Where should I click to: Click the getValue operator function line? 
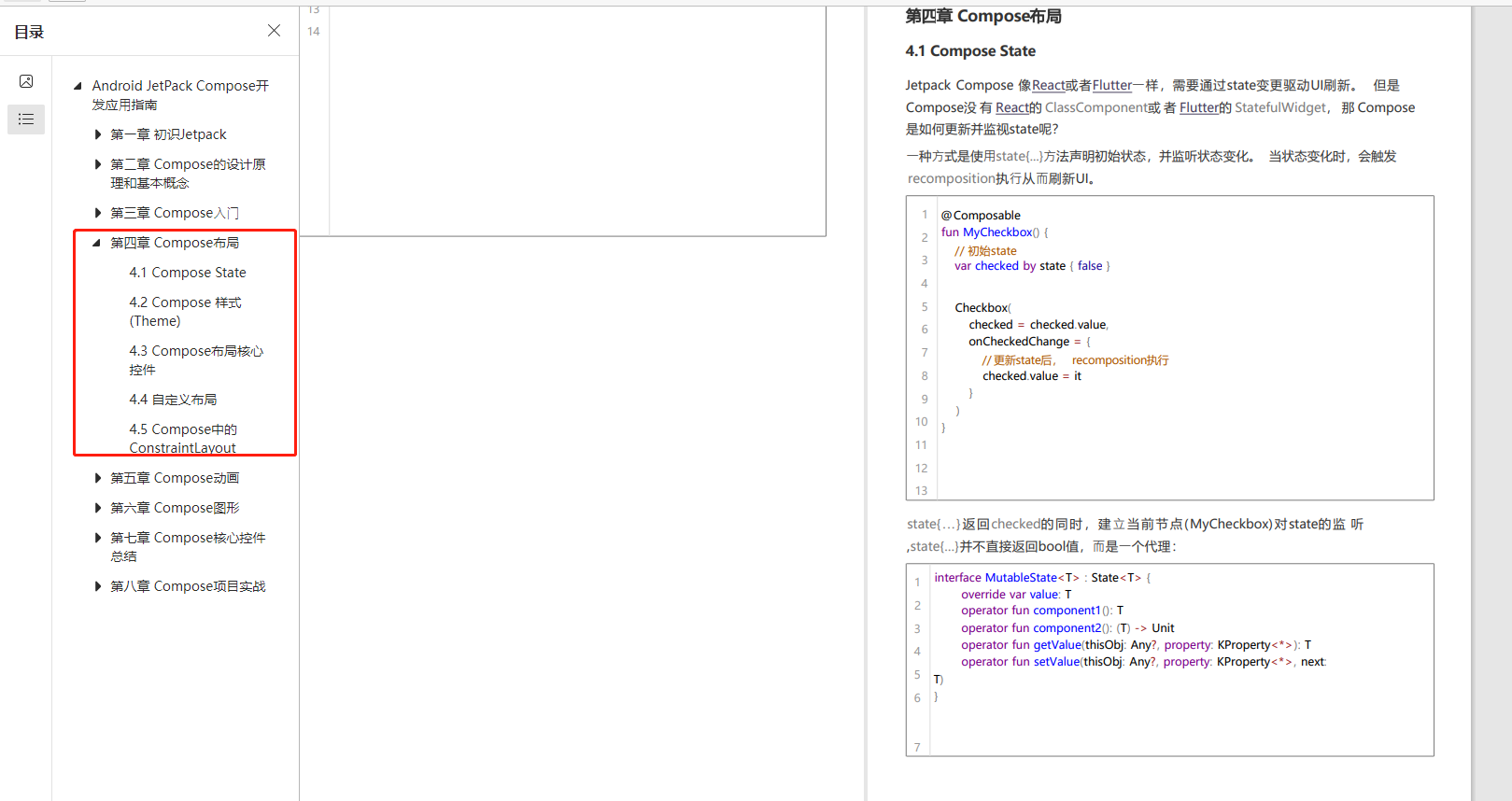(1137, 645)
